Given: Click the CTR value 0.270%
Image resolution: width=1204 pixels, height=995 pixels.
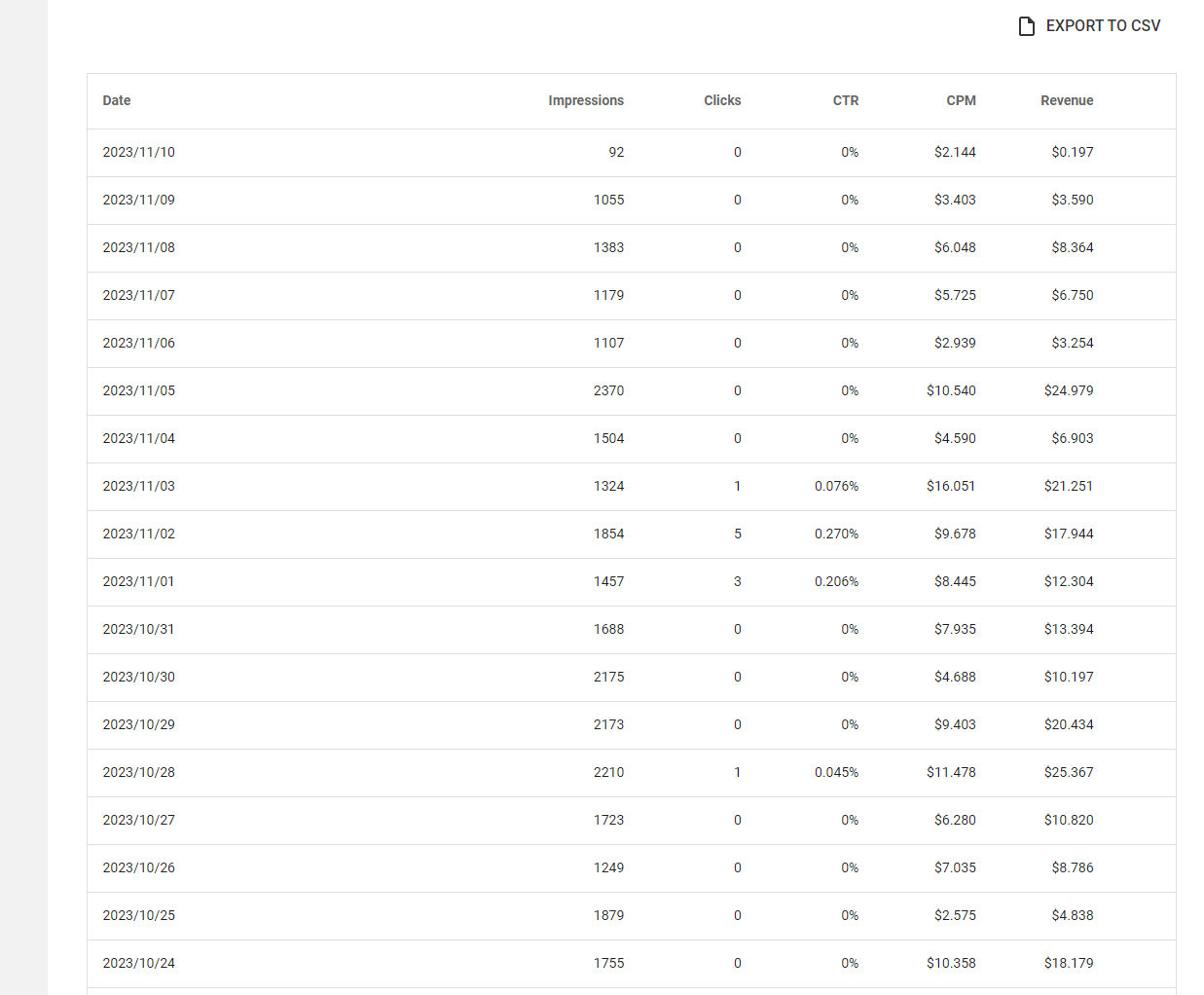Looking at the screenshot, I should click(836, 534).
